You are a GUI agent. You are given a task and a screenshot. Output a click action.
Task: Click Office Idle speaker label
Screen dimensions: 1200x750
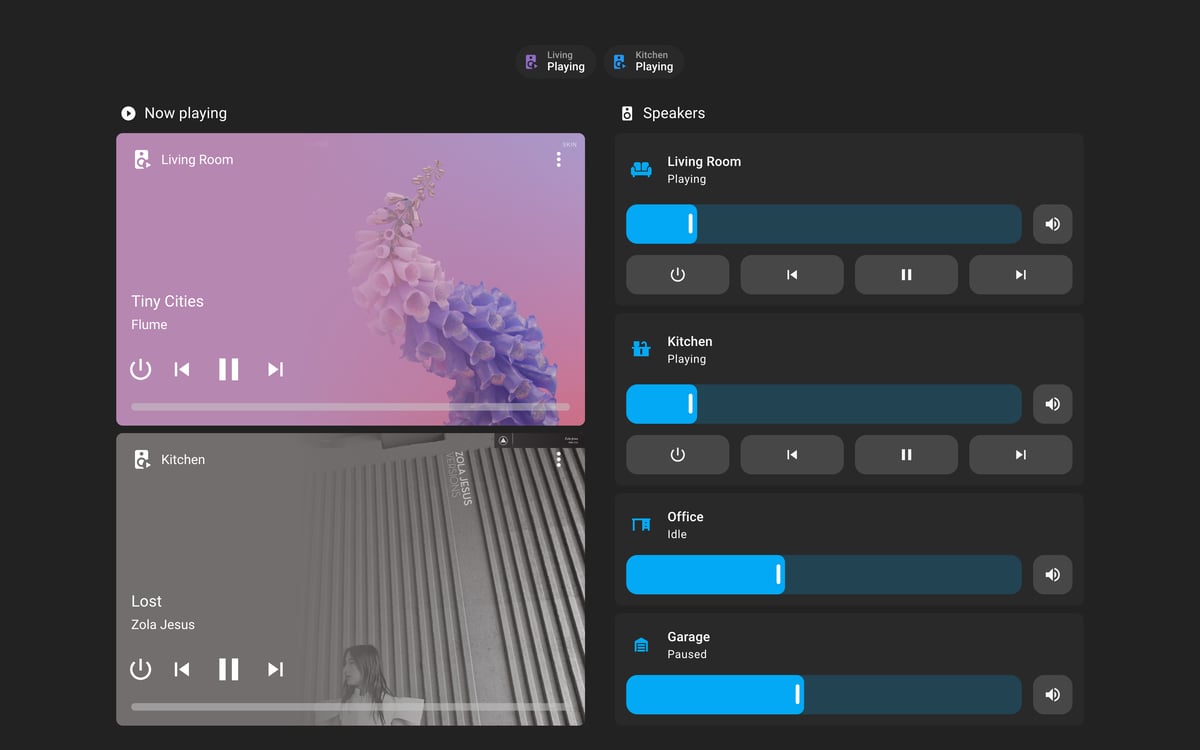tap(685, 525)
